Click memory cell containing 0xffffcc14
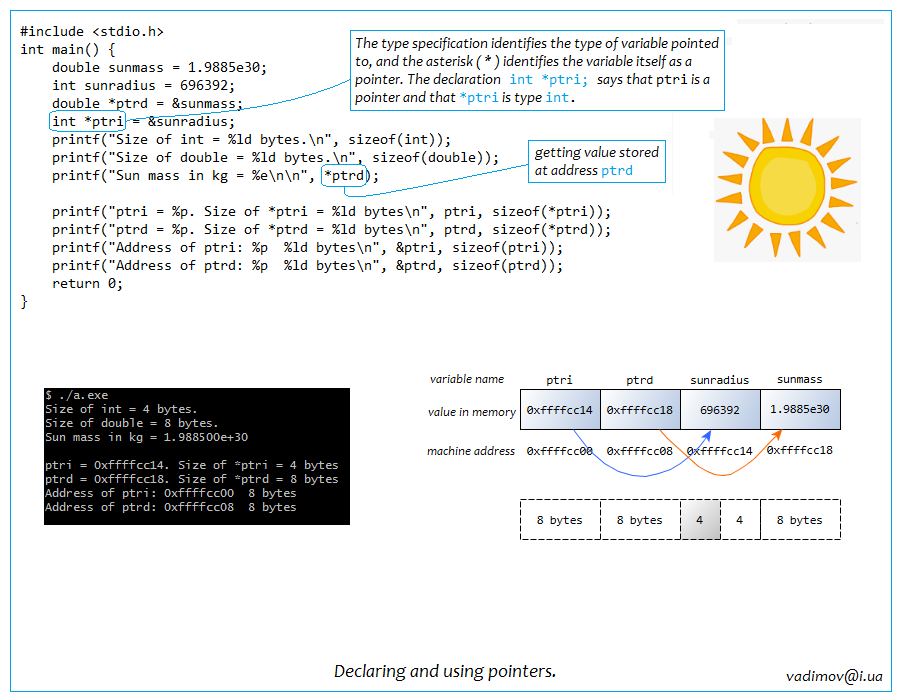Viewport: 900px width, 700px height. tap(560, 410)
